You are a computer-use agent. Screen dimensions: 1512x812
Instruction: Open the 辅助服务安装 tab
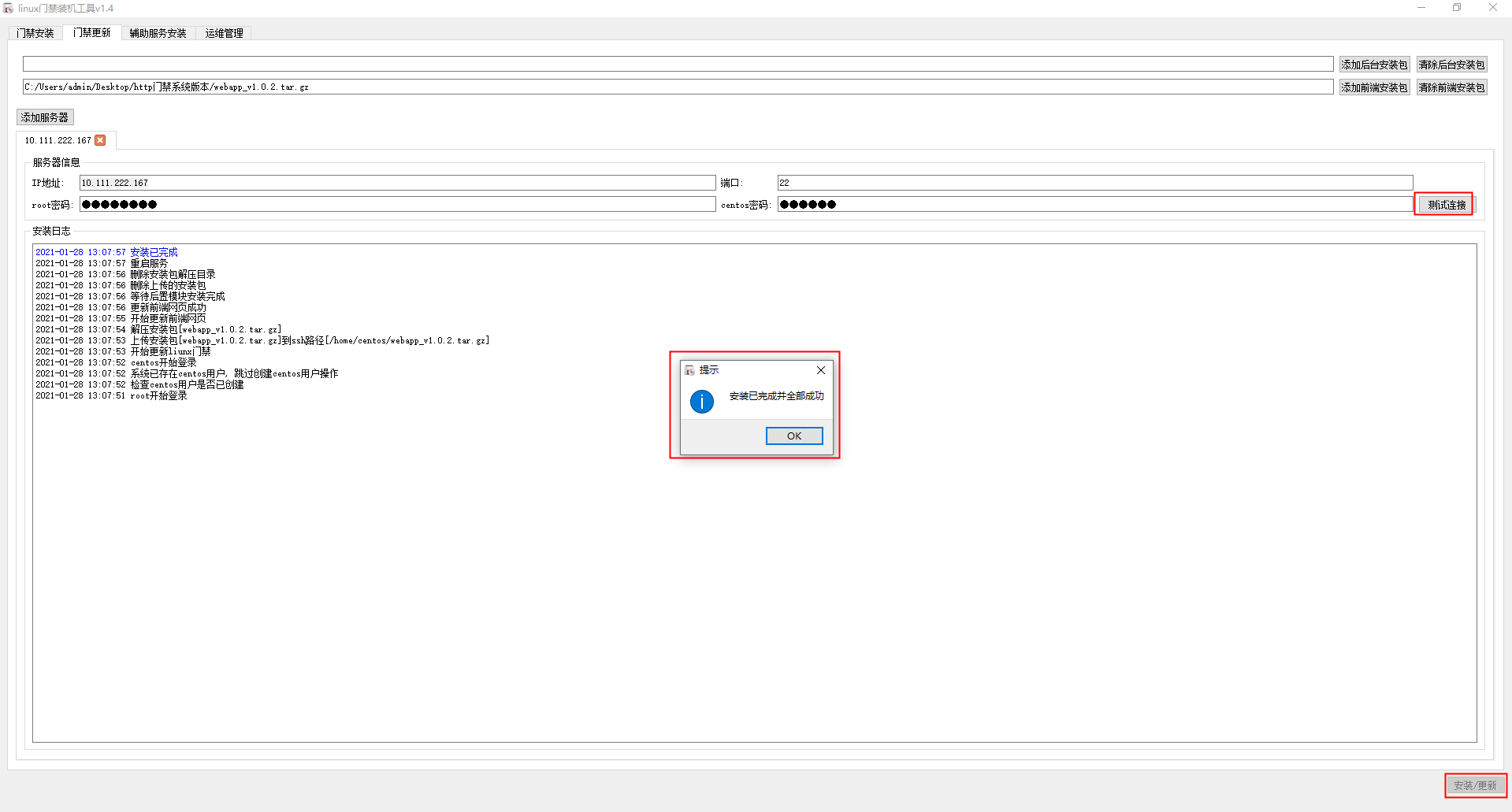point(158,33)
